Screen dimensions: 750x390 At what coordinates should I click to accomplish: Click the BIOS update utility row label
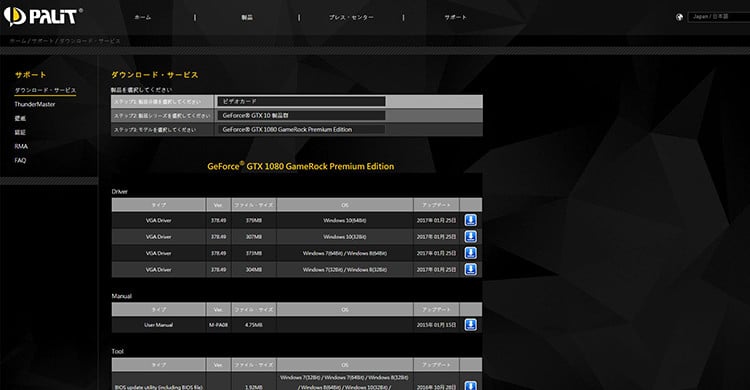point(158,387)
